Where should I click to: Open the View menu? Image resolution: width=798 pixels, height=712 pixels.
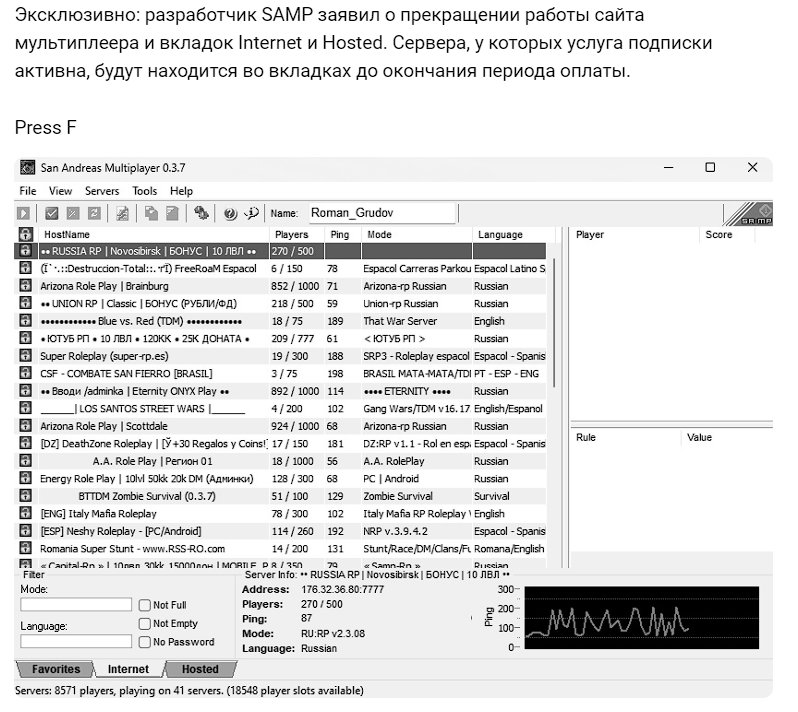coord(60,191)
